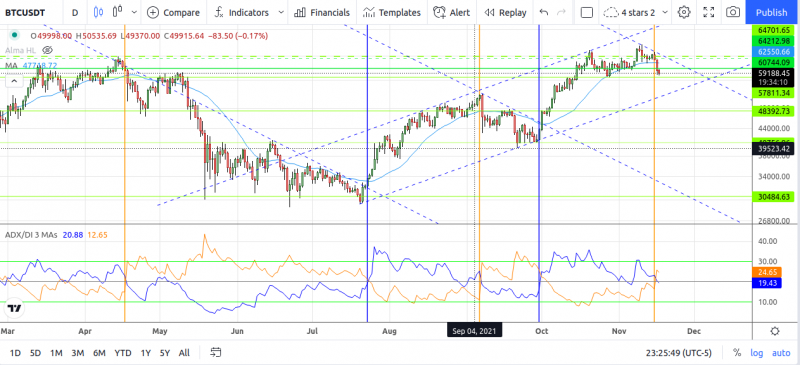Select the candlestick chart style icon
The image size is (800, 365).
(99, 12)
